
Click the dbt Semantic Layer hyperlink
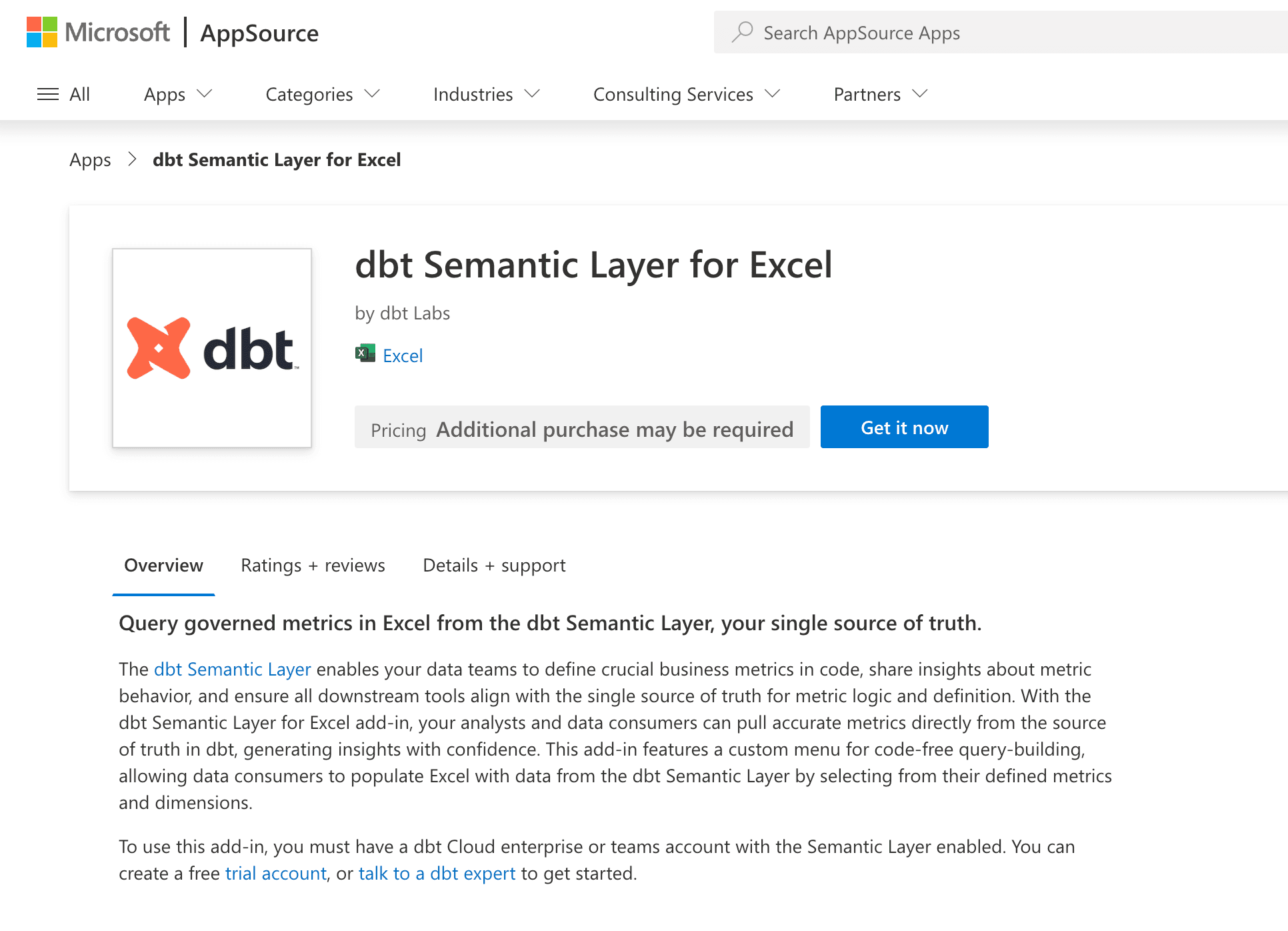[233, 668]
